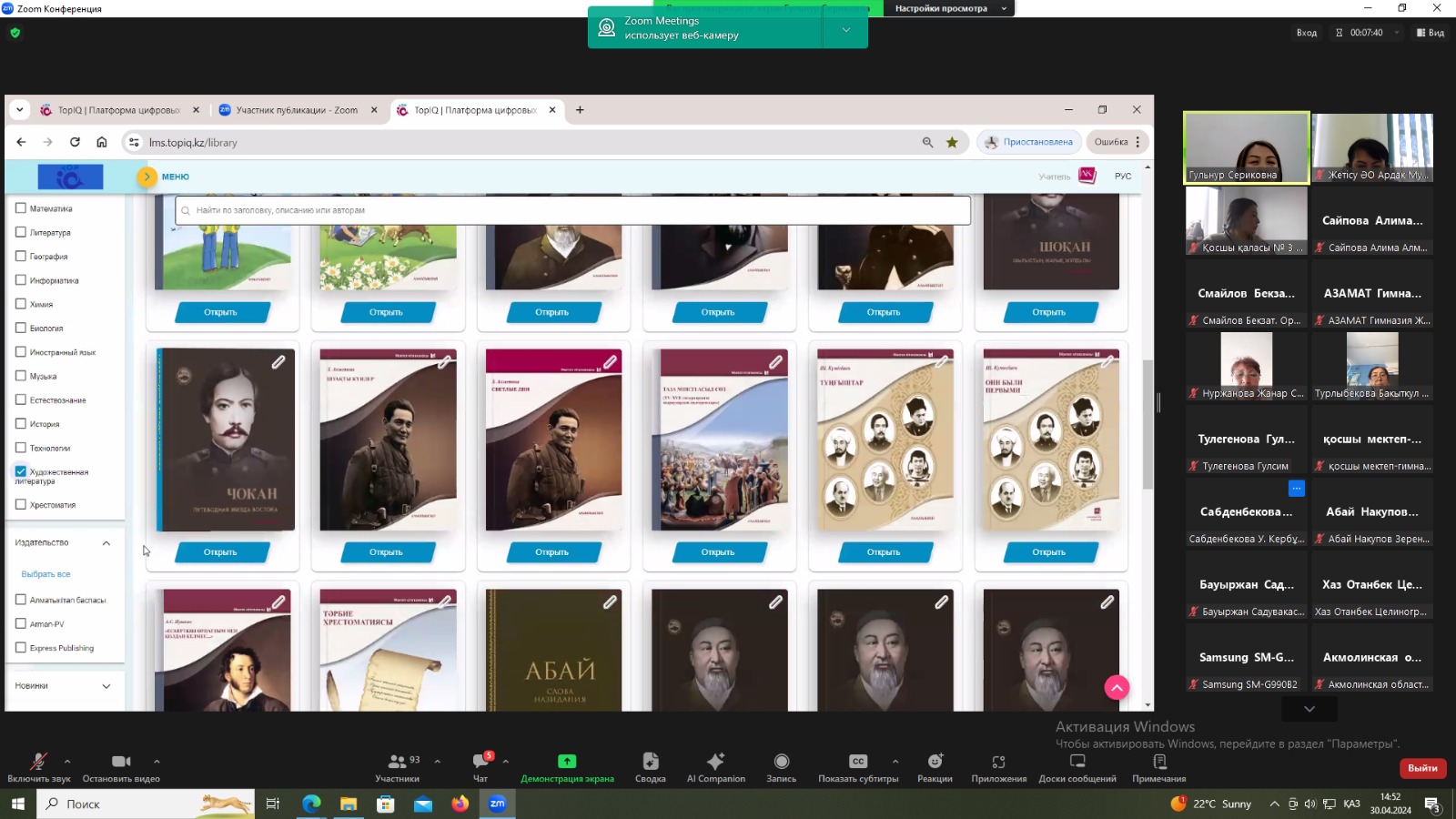Open Reactions icon
1456x819 pixels.
935,762
